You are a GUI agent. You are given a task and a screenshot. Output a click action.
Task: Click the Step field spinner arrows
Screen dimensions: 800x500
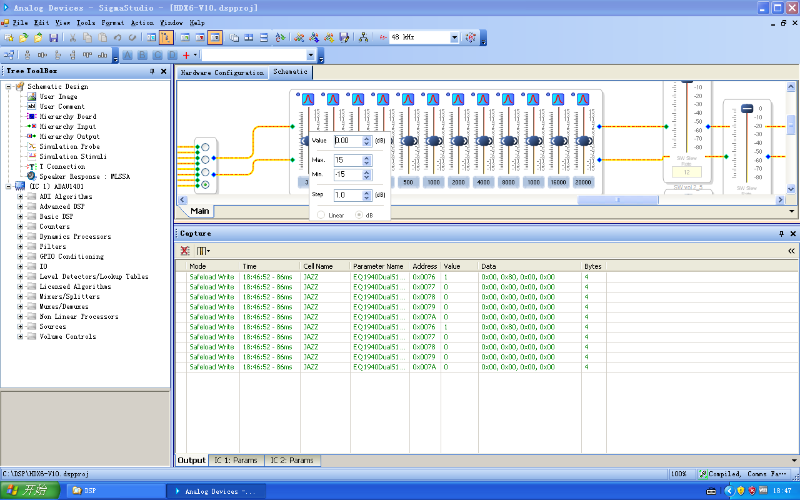click(367, 195)
